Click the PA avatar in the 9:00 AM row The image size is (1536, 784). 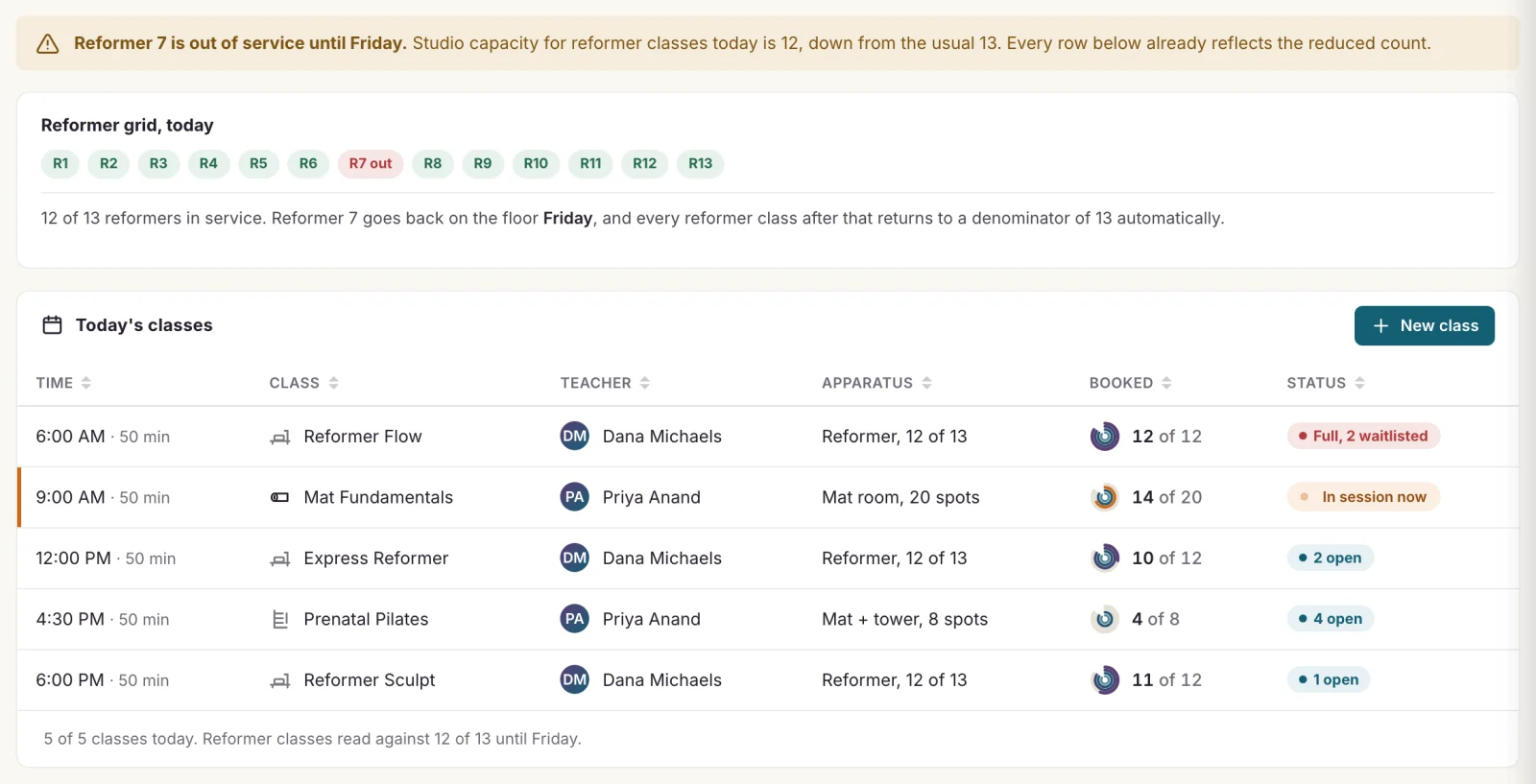tap(575, 497)
